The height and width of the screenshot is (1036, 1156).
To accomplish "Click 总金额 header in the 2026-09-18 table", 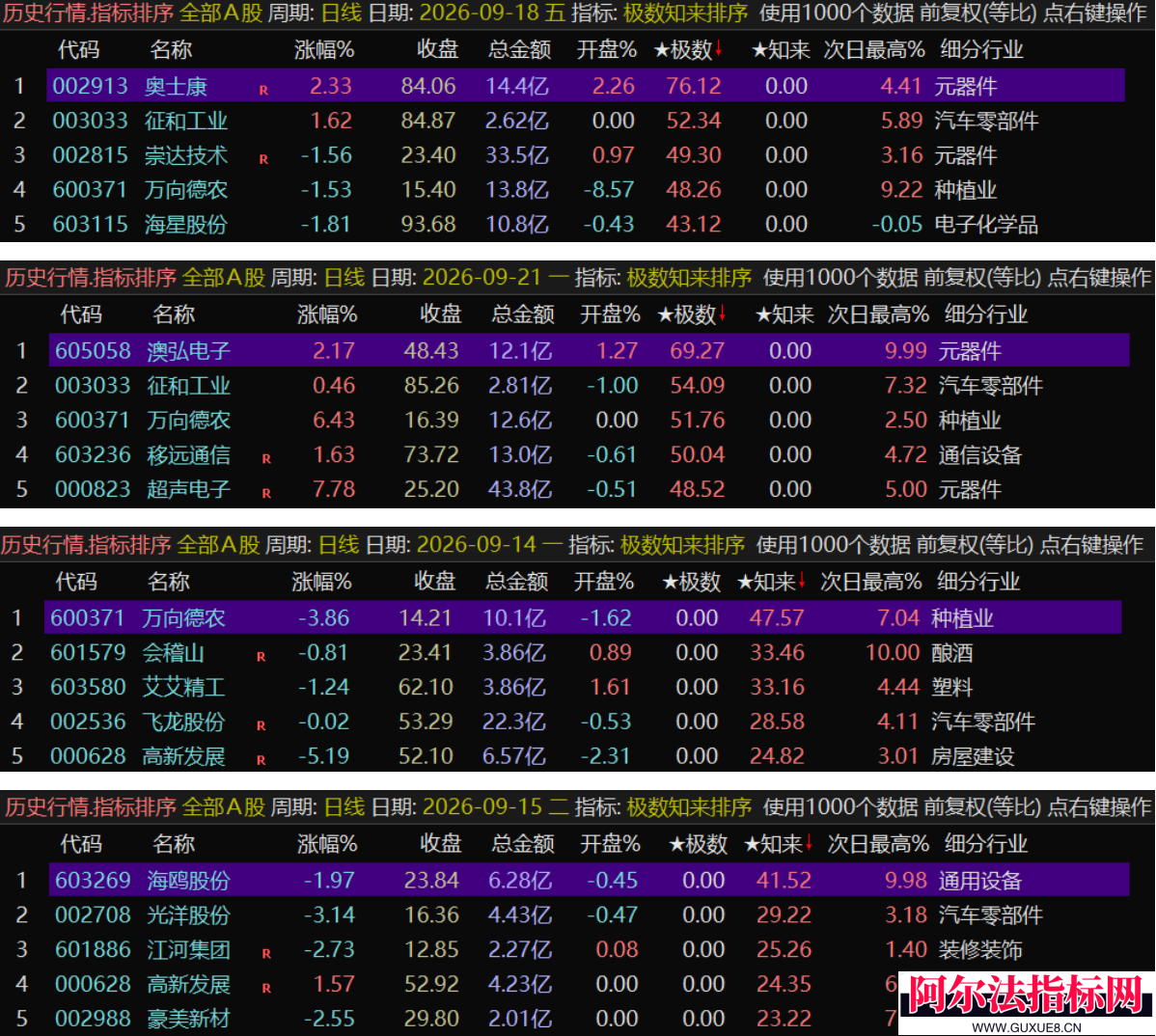I will (x=520, y=49).
